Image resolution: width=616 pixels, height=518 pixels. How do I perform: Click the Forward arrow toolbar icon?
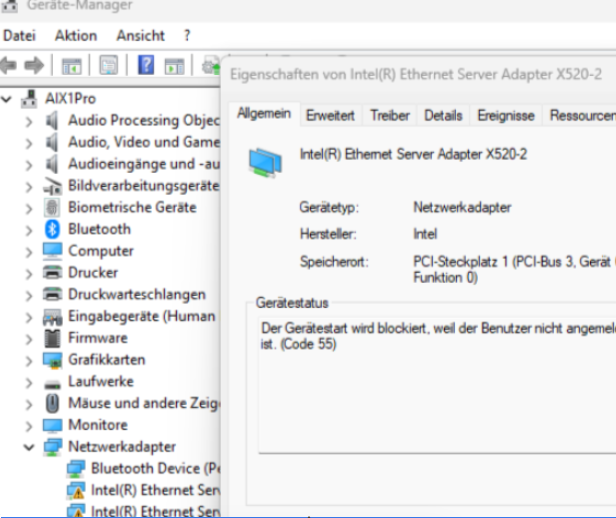34,65
